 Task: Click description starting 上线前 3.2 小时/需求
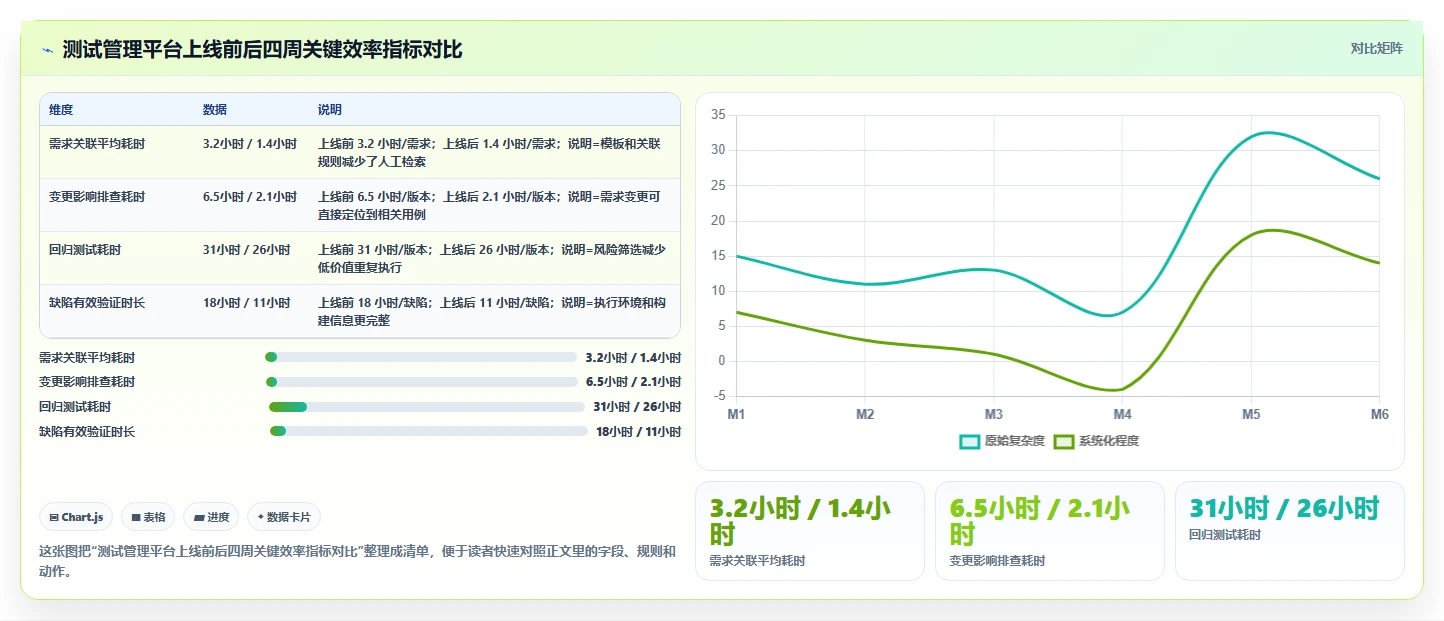490,153
